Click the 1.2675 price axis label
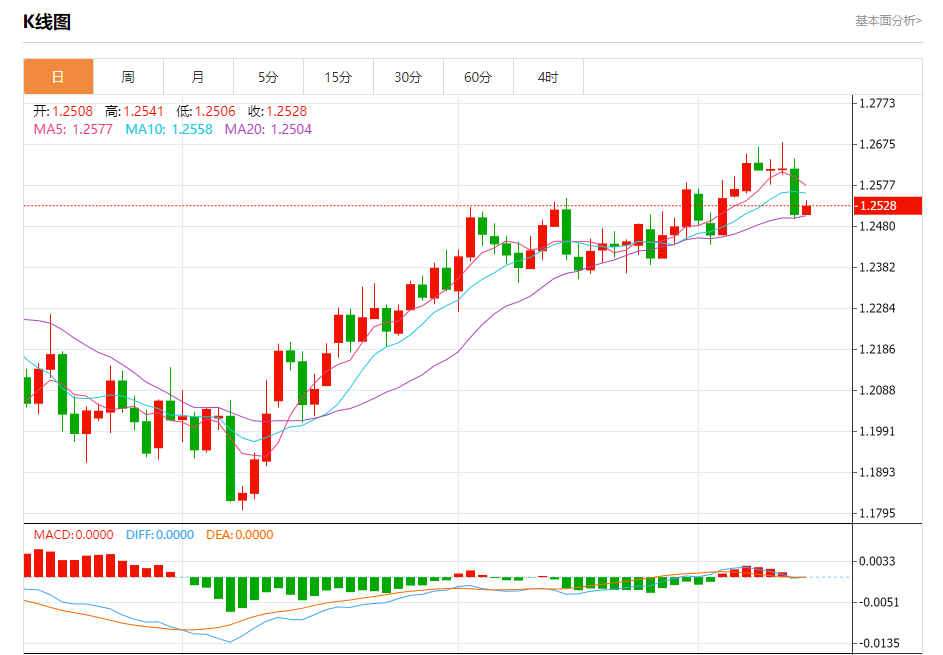This screenshot has width=943, height=655. tap(877, 144)
